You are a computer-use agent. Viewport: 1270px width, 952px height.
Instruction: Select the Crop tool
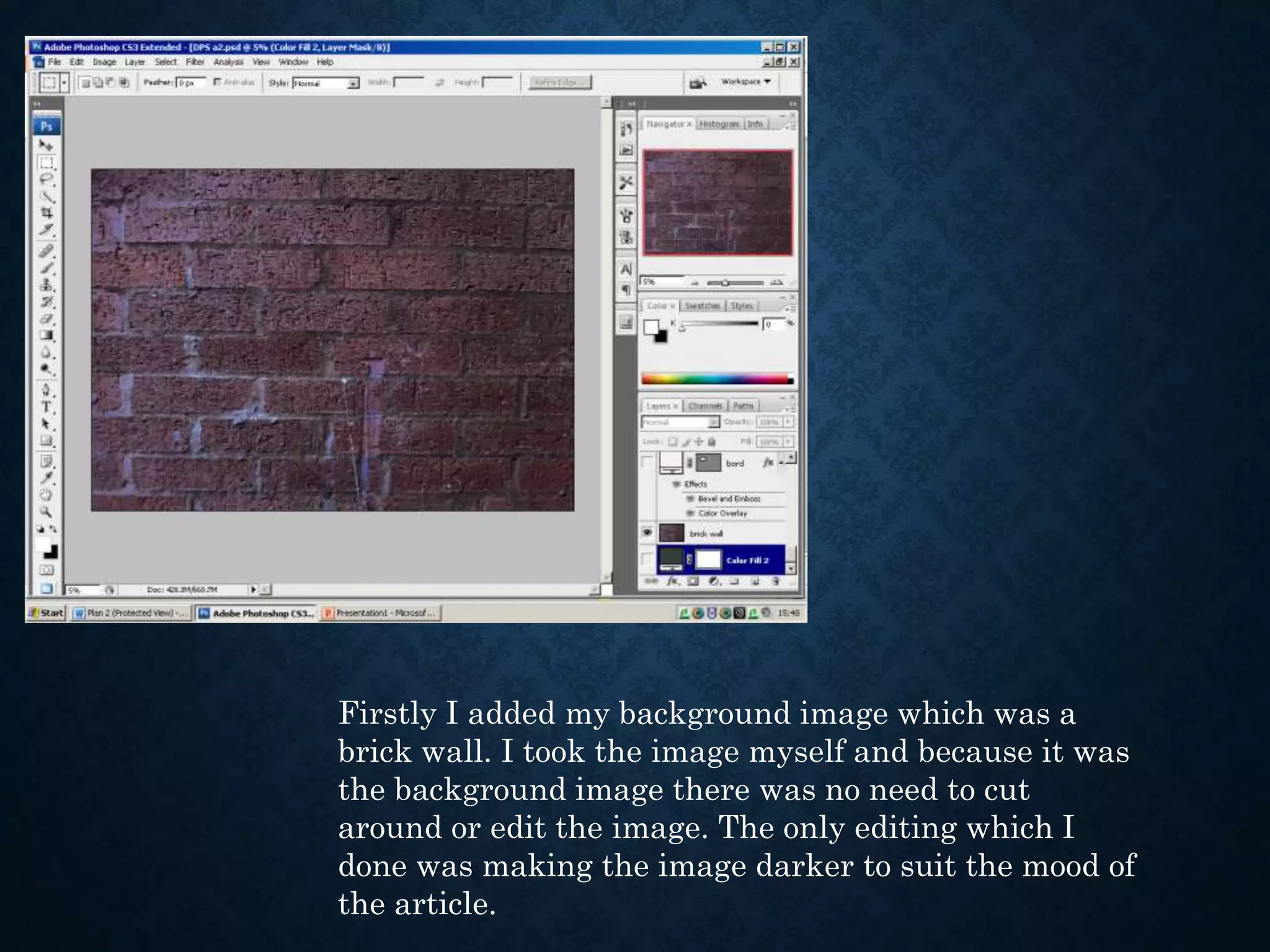click(x=47, y=213)
